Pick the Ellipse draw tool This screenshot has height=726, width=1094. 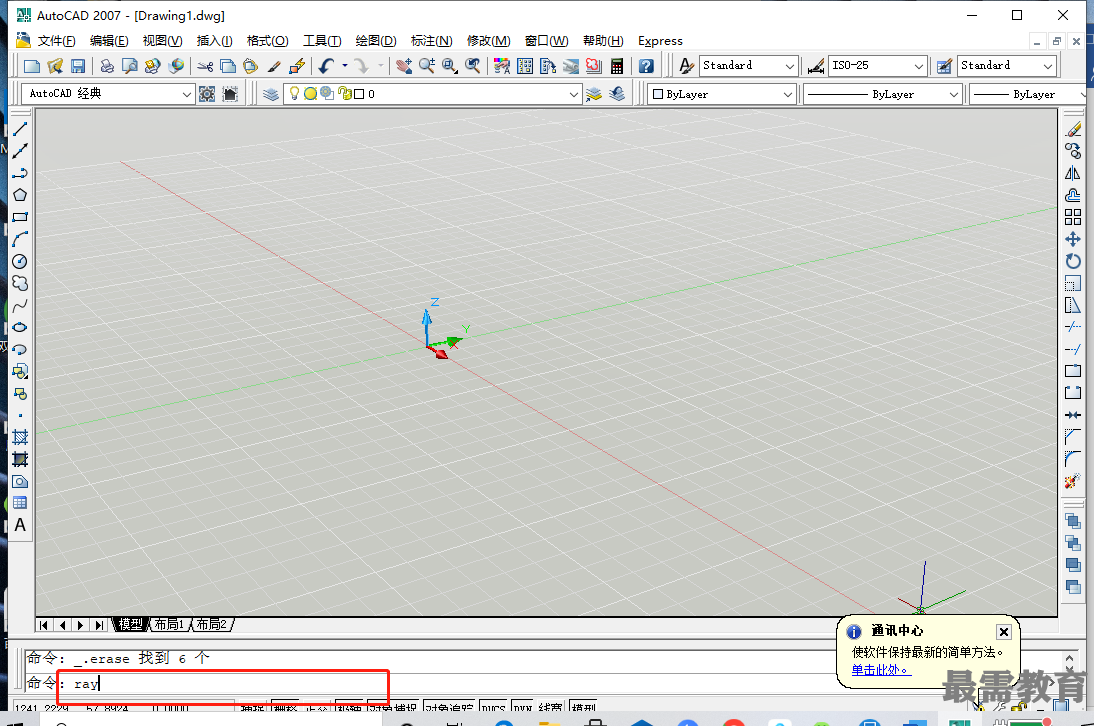pos(20,327)
